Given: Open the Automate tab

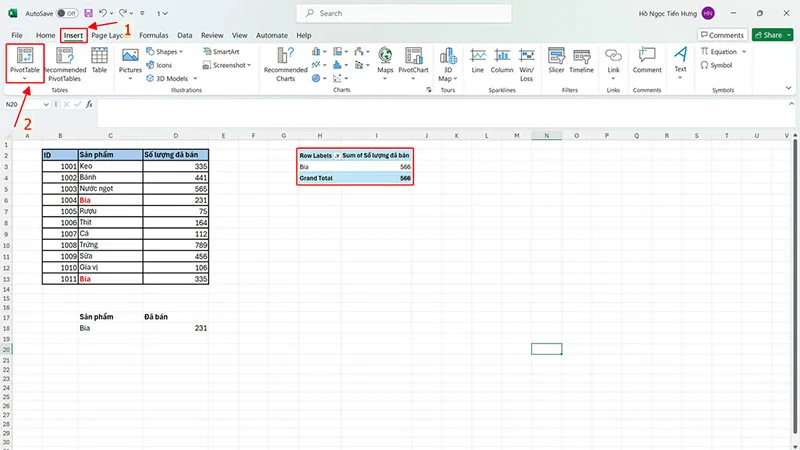Looking at the screenshot, I should coord(272,35).
